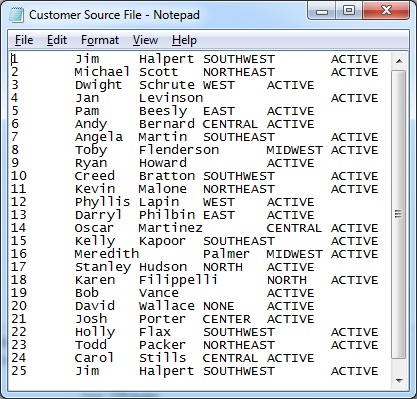
Task: Maximize the Notepad window
Action: coord(349,11)
